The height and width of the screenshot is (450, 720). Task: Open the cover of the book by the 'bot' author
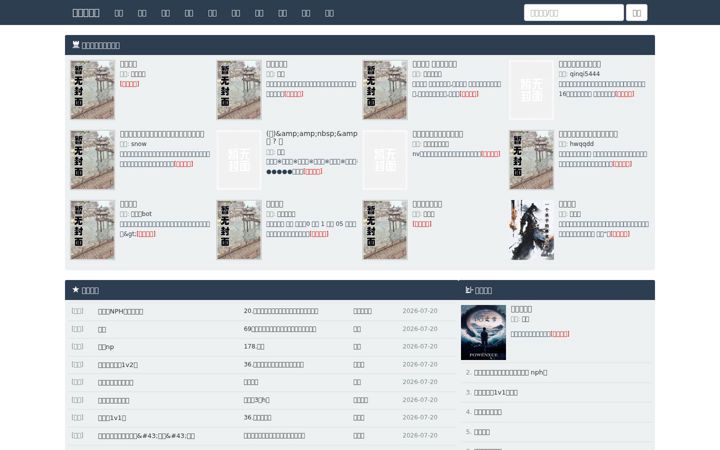click(92, 230)
